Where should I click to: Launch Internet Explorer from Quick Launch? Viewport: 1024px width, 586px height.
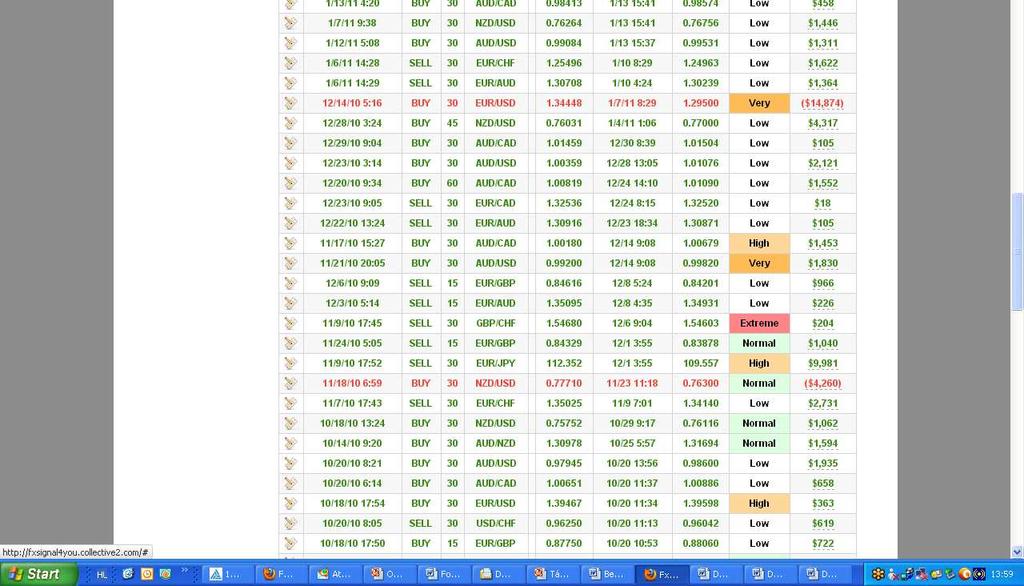128,574
